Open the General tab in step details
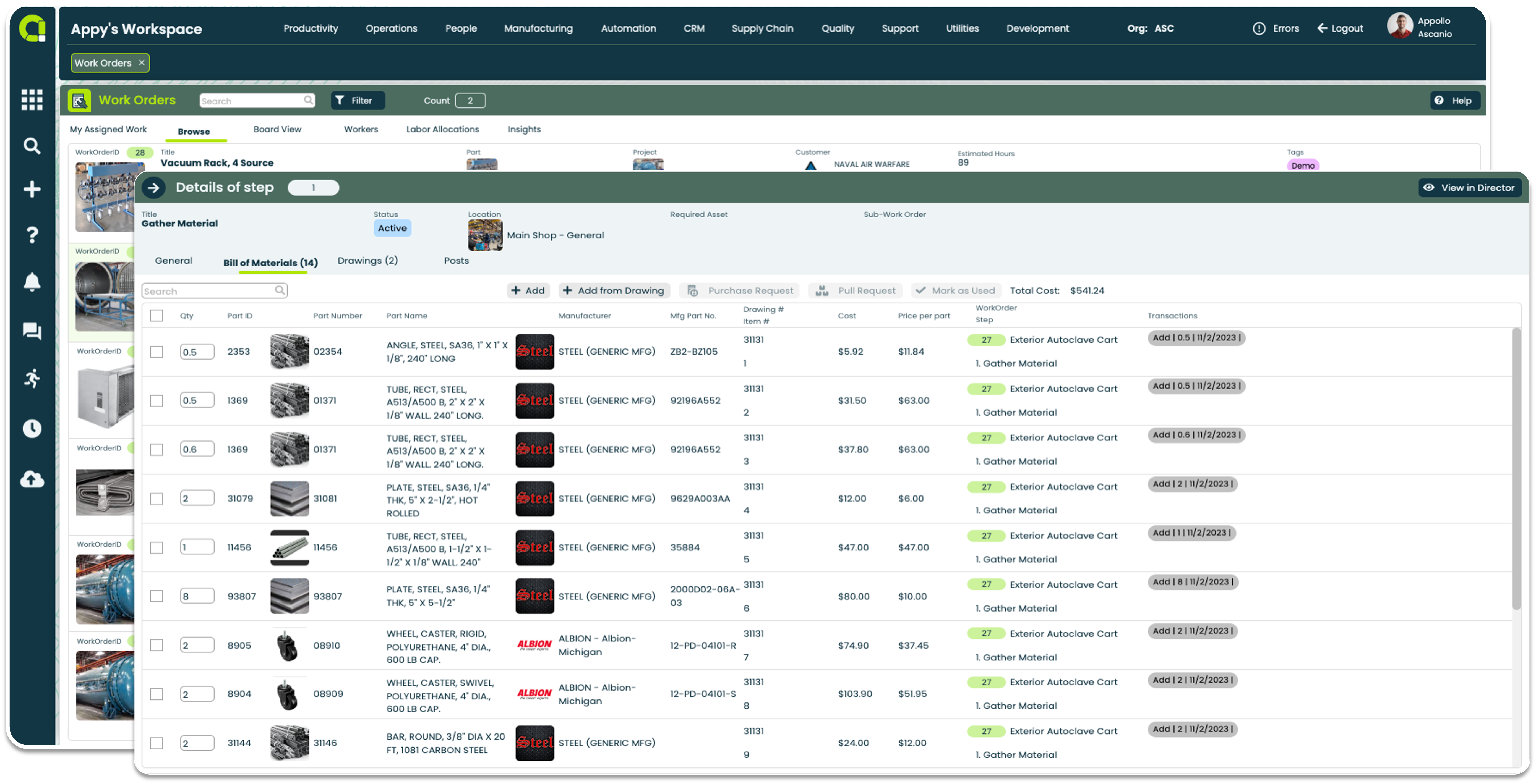Screen dimensions: 1536x784 pyautogui.click(x=174, y=260)
